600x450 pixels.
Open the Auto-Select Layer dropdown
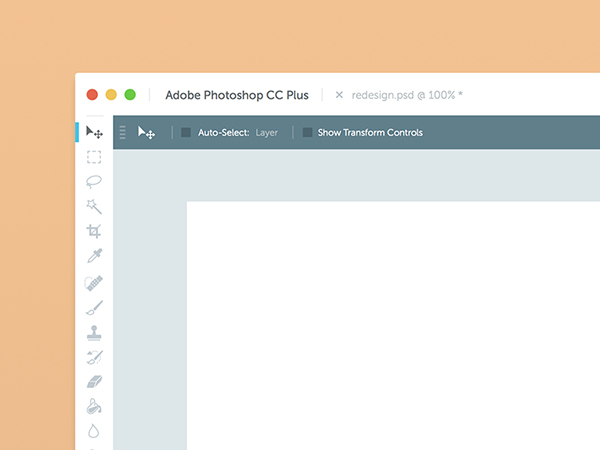(267, 133)
